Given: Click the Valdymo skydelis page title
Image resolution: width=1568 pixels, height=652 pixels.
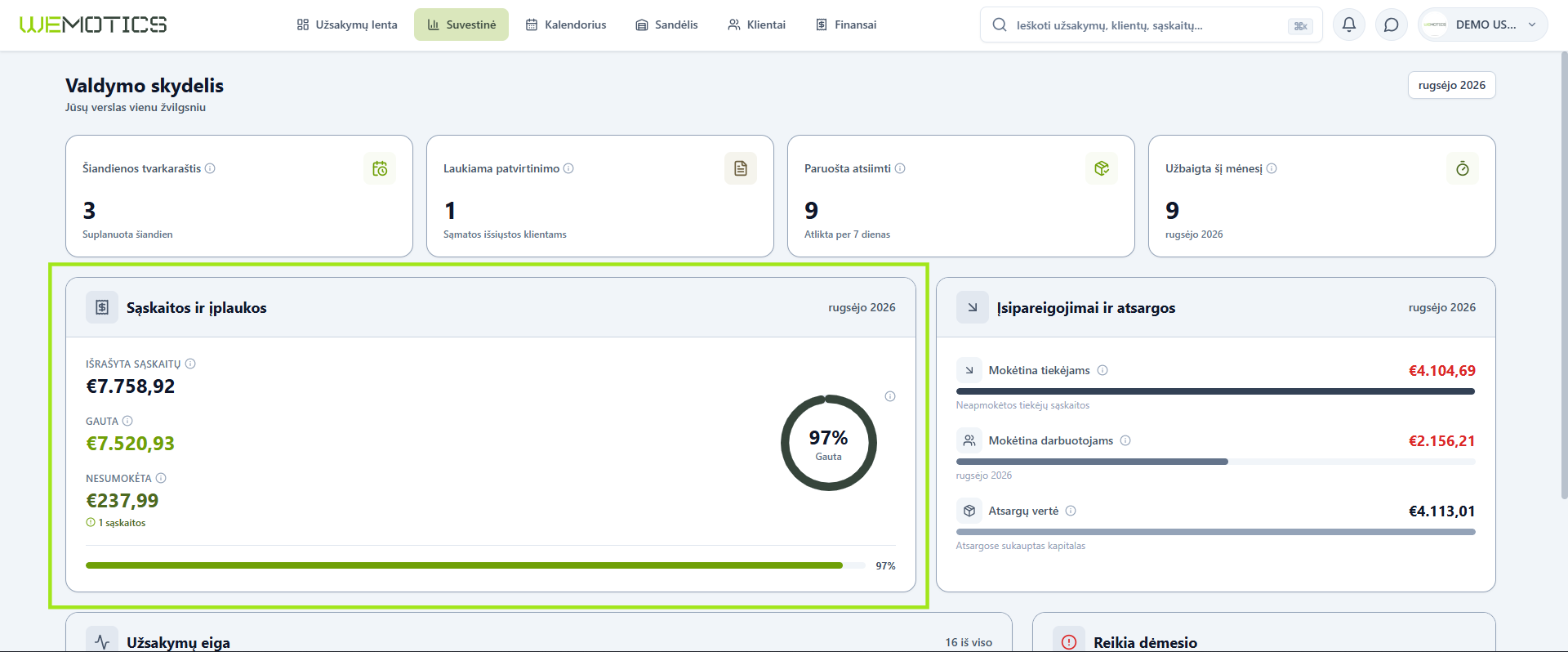Looking at the screenshot, I should [145, 86].
